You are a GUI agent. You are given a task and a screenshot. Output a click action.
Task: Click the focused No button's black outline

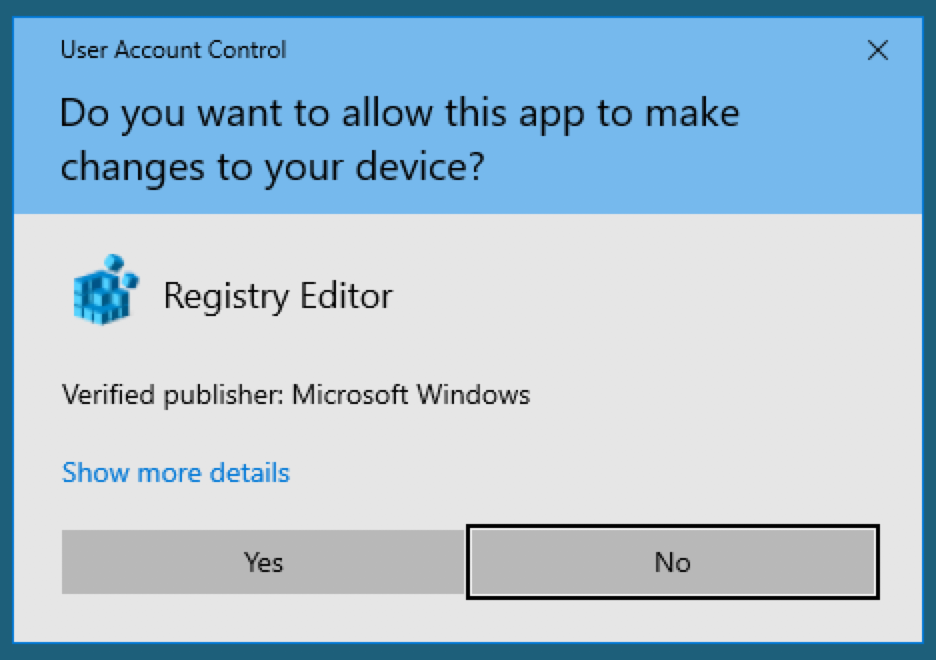coord(673,527)
